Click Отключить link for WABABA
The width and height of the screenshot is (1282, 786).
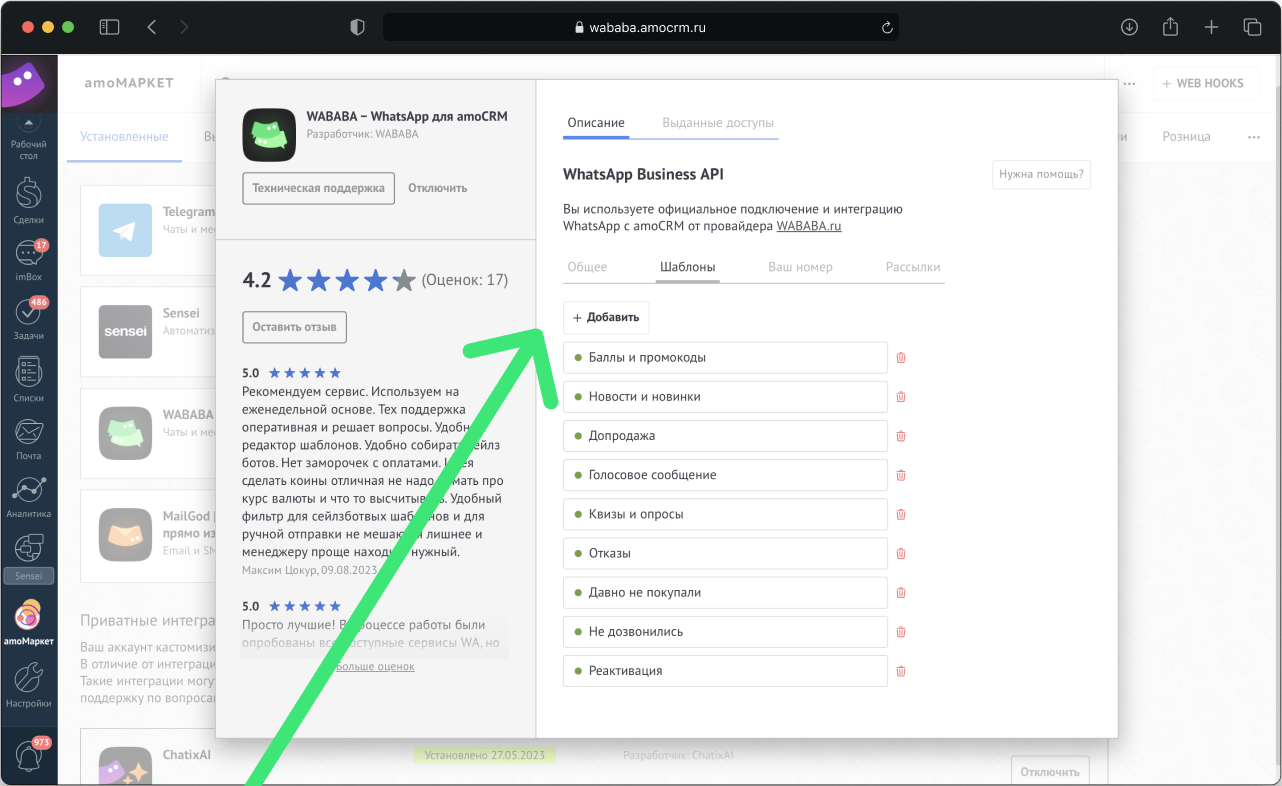437,188
